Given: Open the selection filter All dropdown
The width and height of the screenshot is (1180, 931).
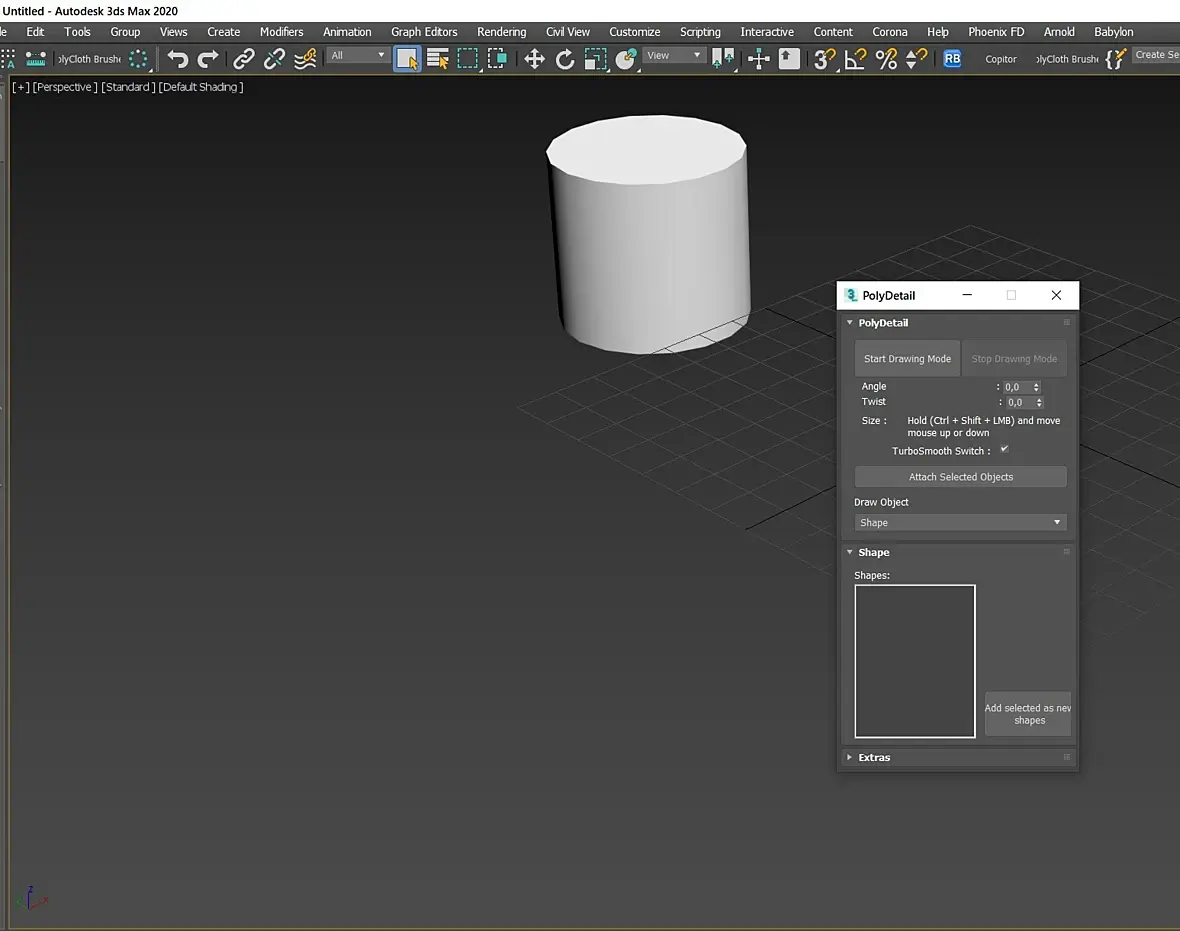Looking at the screenshot, I should (x=358, y=55).
